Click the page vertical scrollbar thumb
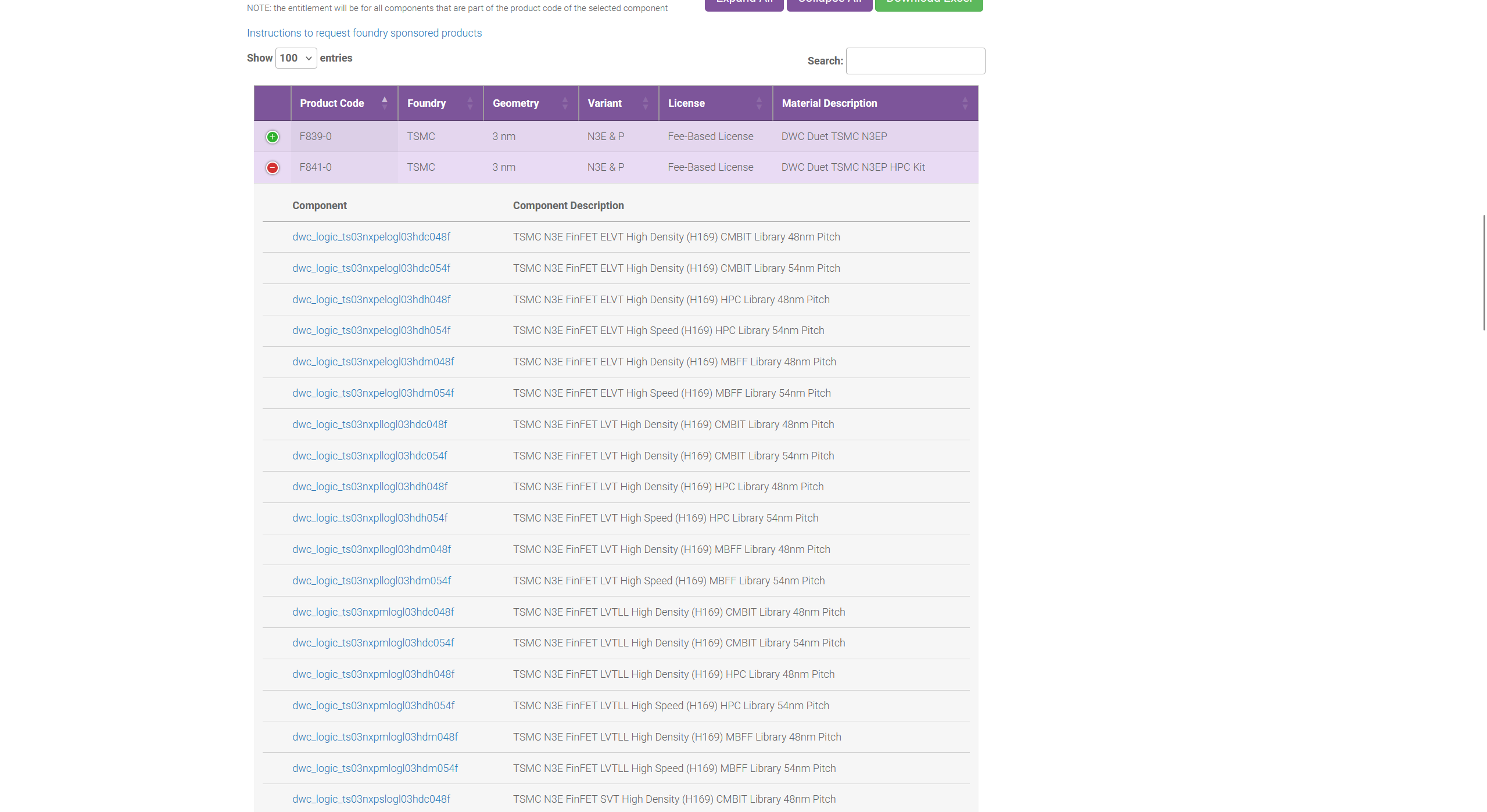Image resolution: width=1487 pixels, height=812 pixels. pyautogui.click(x=1484, y=272)
